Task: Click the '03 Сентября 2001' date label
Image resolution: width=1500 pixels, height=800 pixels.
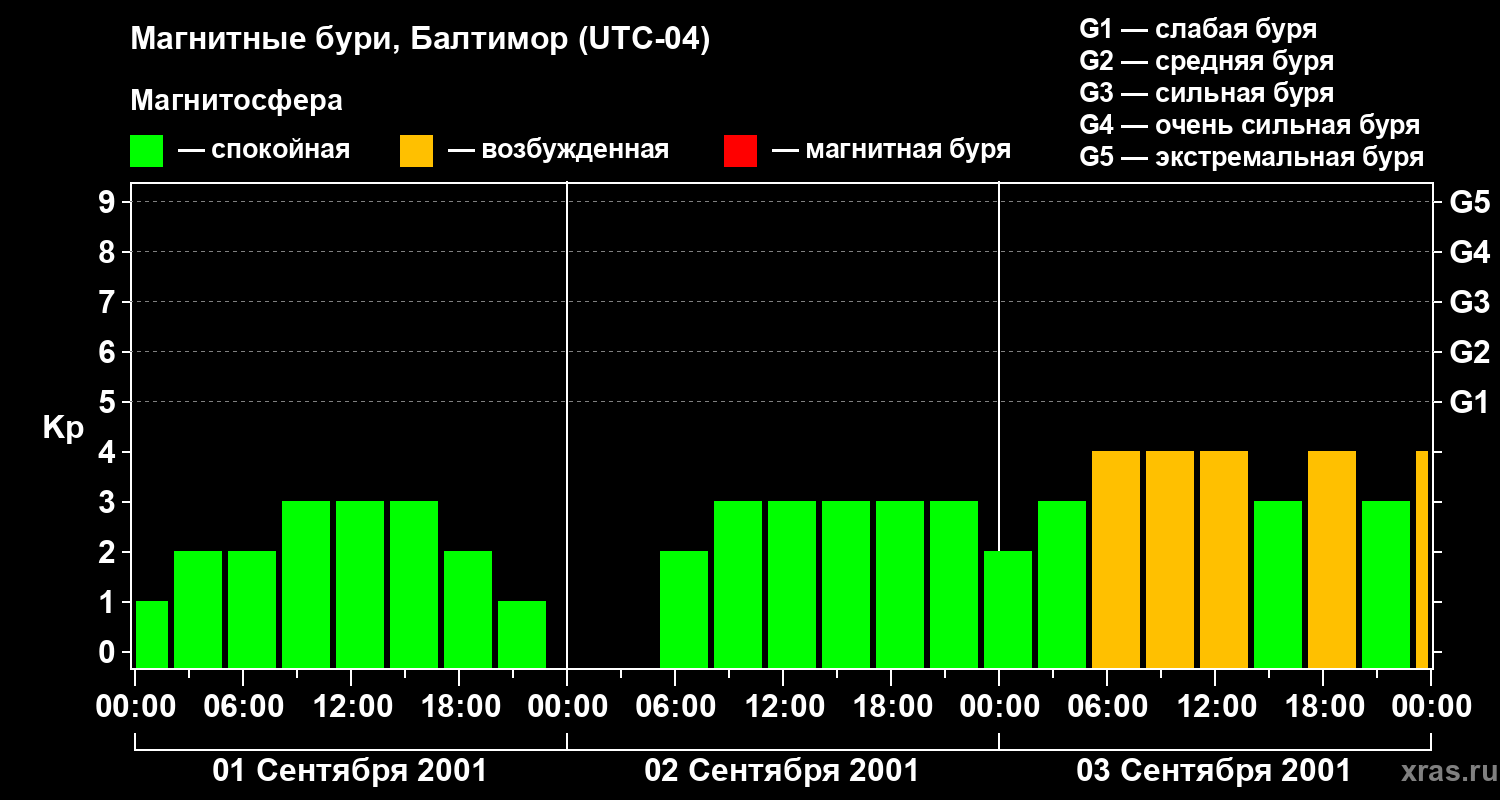Action: [1214, 771]
